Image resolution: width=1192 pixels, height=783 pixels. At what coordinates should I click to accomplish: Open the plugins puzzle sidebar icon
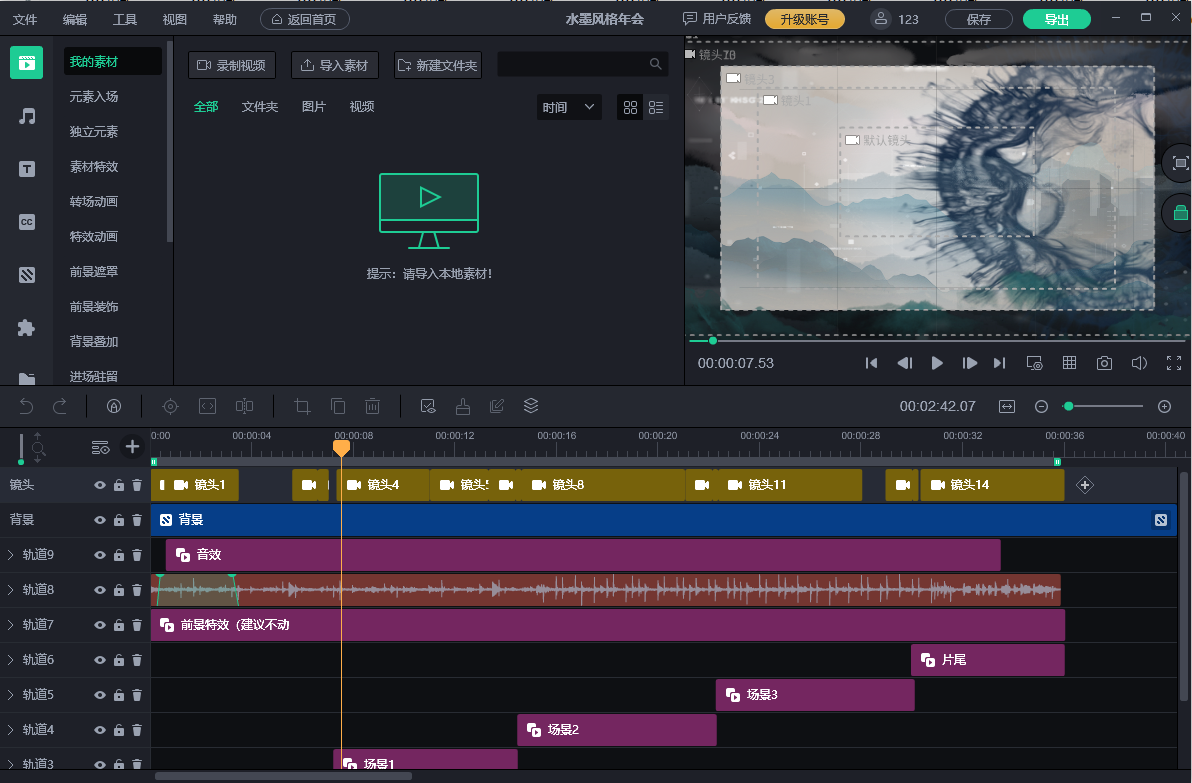click(27, 328)
